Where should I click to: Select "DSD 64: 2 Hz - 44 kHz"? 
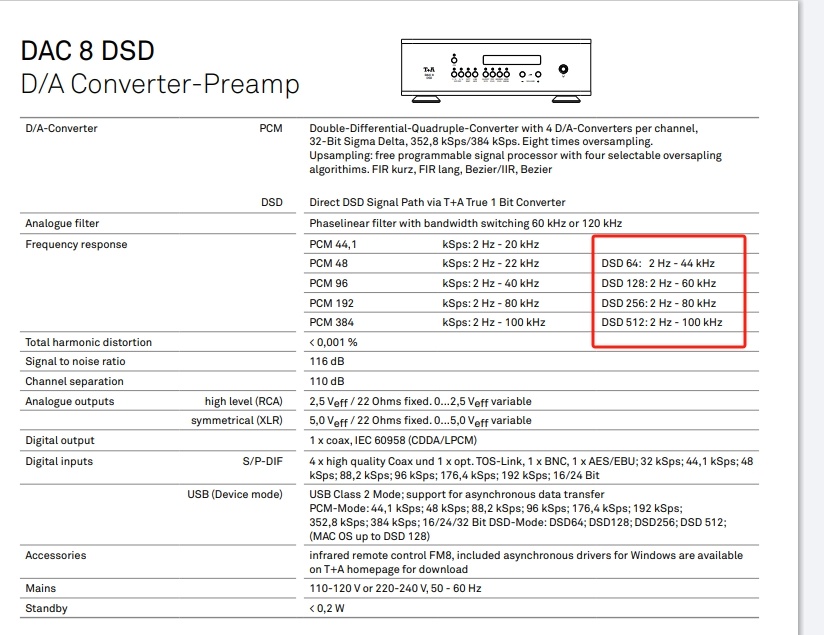[x=658, y=263]
